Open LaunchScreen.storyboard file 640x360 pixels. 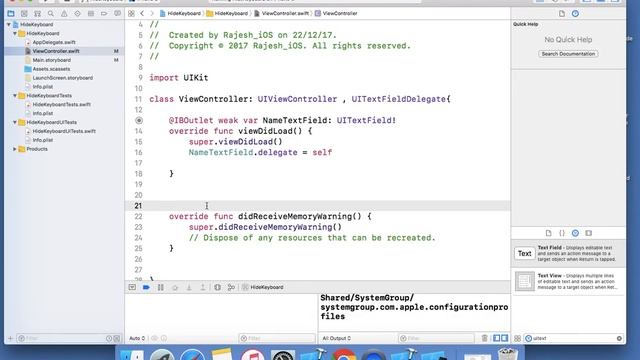pos(64,78)
